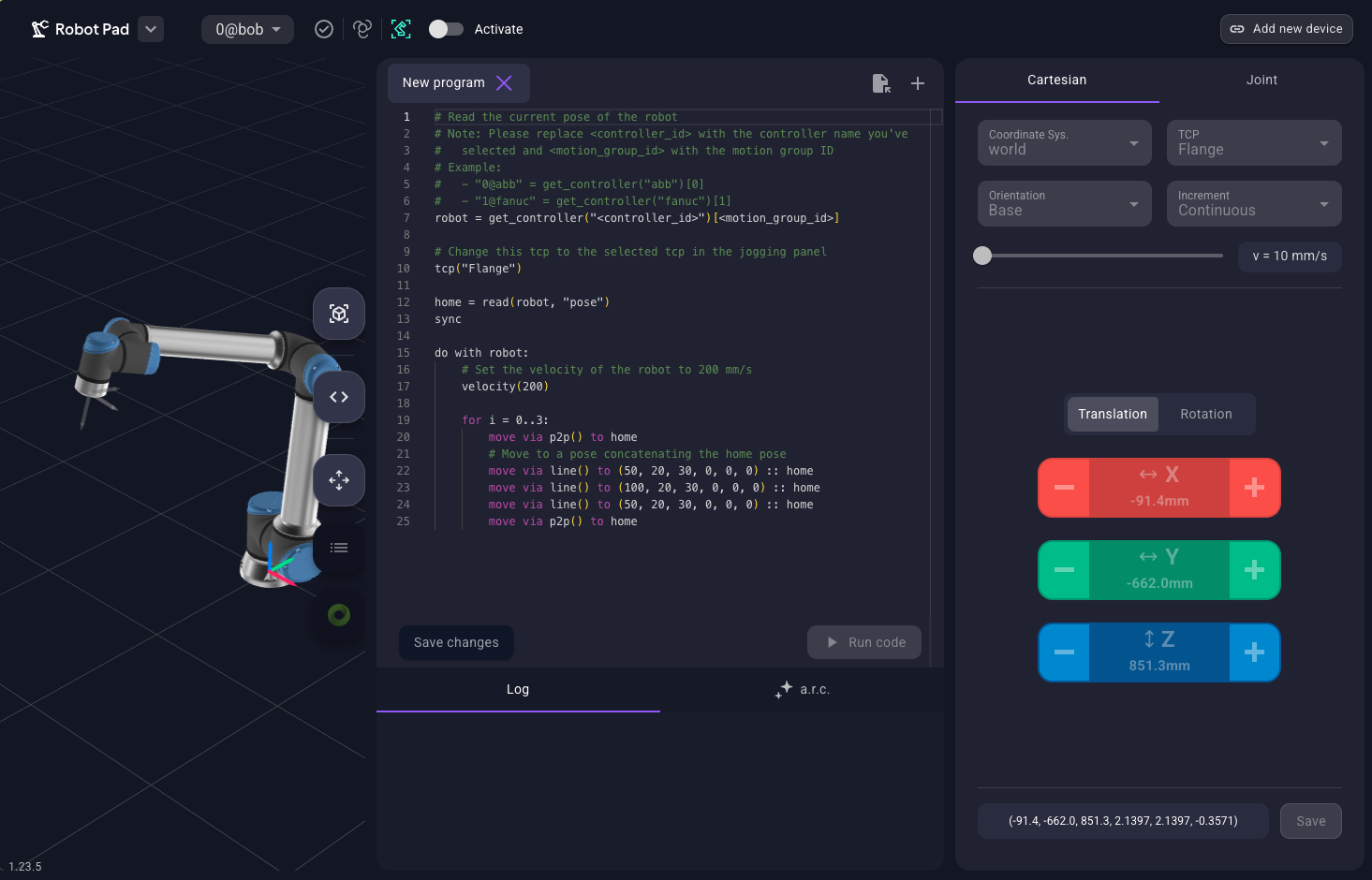
Task: Click the green circle floating button
Action: point(339,615)
